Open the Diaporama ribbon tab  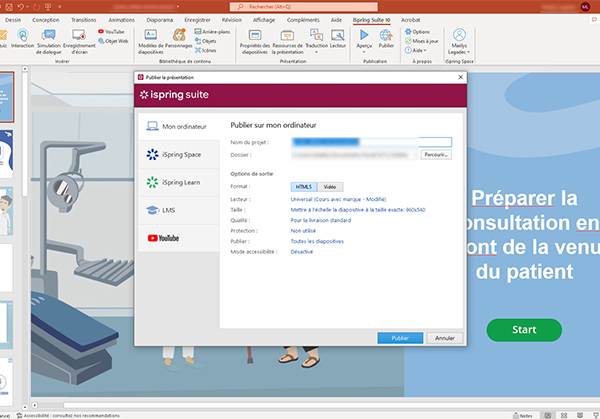160,20
